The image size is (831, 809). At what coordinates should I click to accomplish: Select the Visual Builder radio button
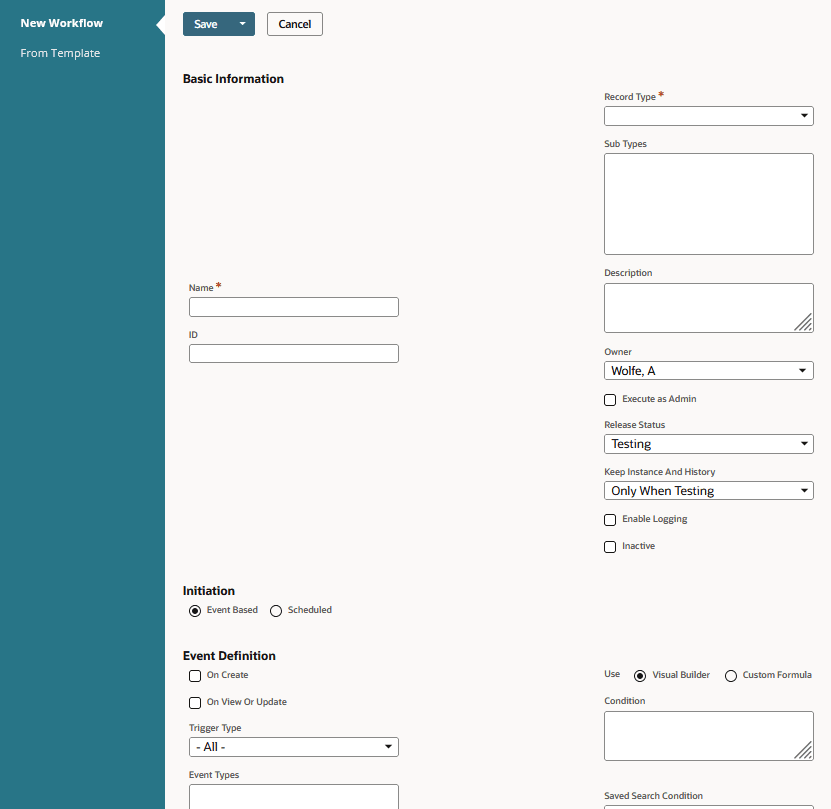(x=640, y=676)
